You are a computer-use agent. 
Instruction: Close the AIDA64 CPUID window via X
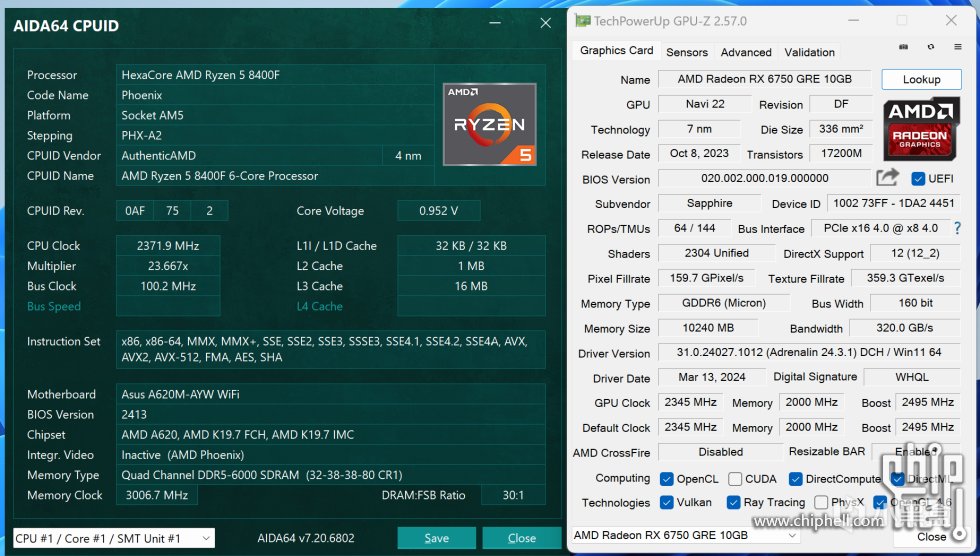click(x=546, y=23)
